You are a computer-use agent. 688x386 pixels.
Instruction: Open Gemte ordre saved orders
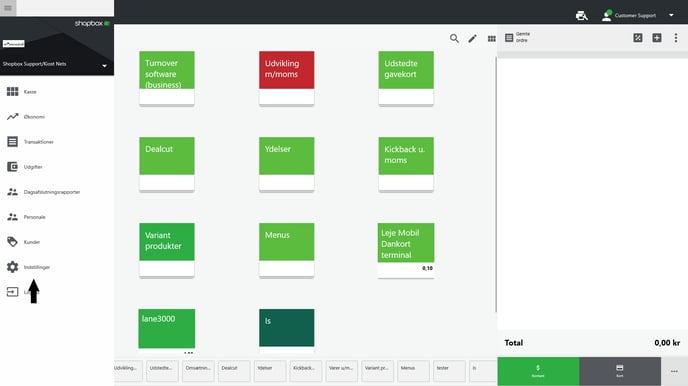pyautogui.click(x=517, y=37)
